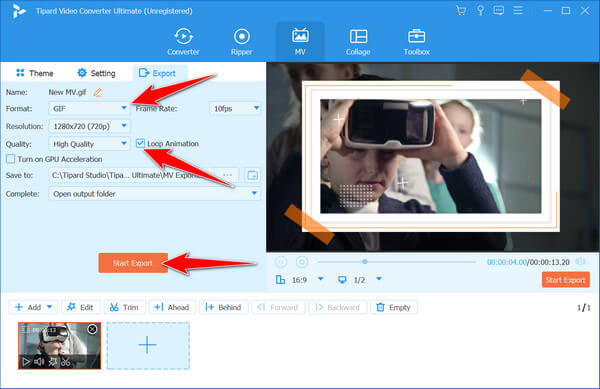Click the Behind button
This screenshot has width=600, height=389.
click(x=223, y=307)
